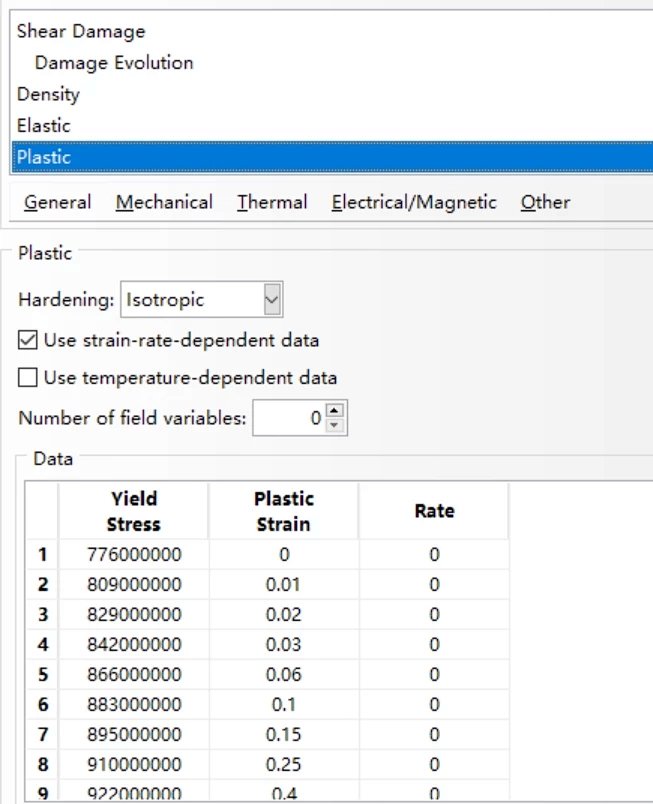This screenshot has height=804, width=653.
Task: Select row 2 header in the data table
Action: [x=43, y=585]
